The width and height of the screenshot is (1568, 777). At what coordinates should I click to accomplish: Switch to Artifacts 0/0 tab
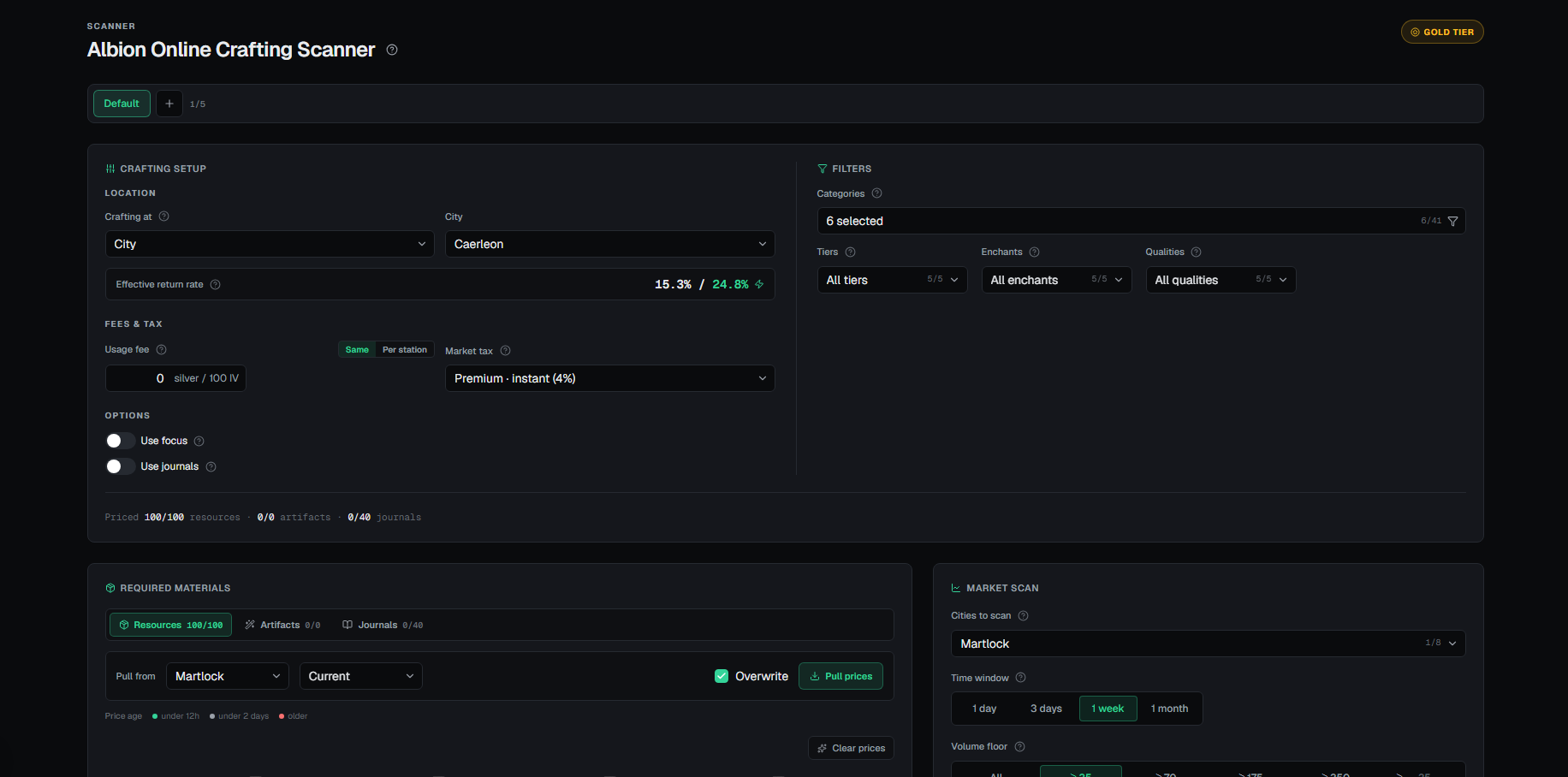tap(282, 625)
